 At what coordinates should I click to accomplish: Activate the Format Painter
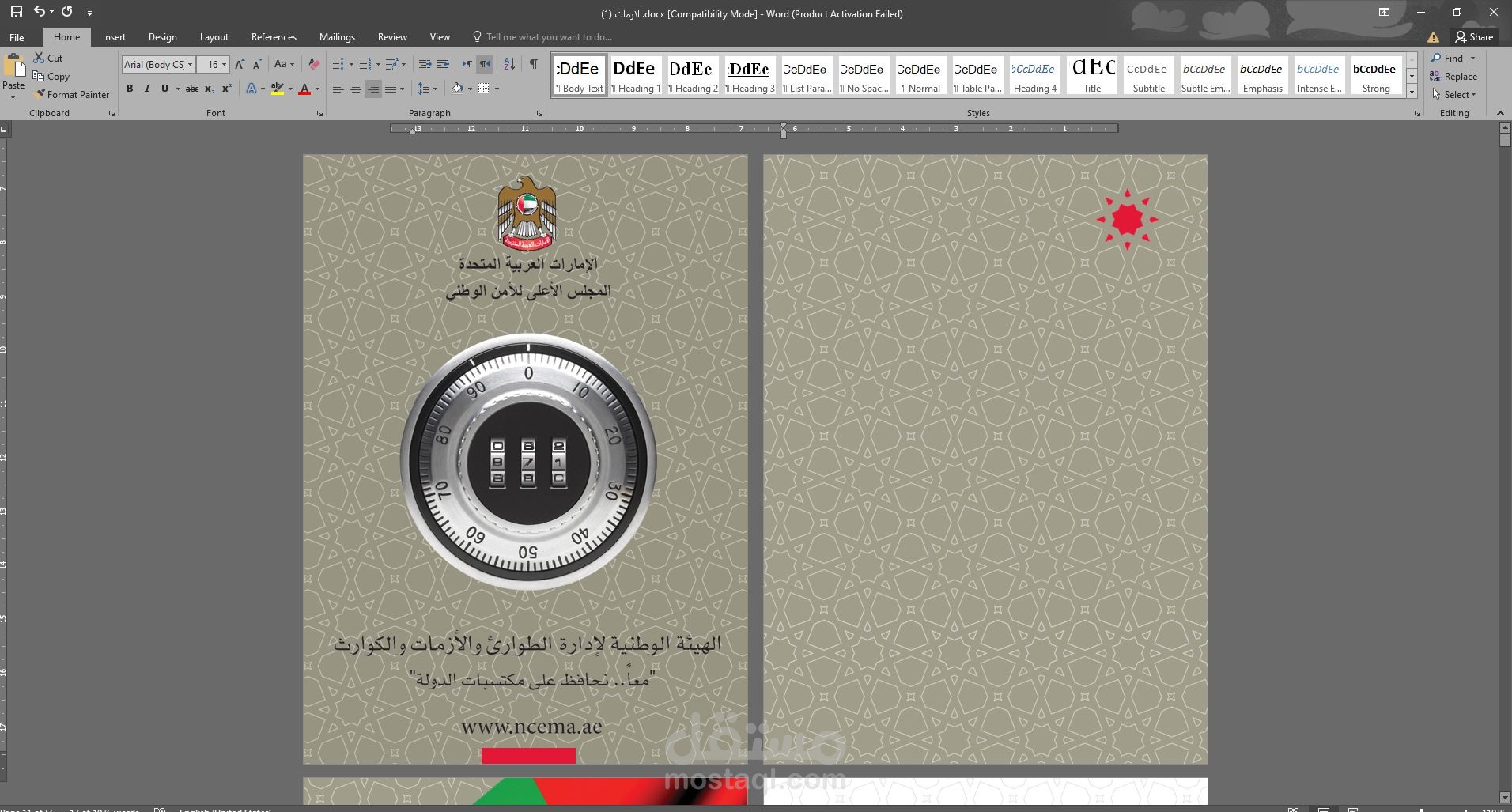[72, 94]
